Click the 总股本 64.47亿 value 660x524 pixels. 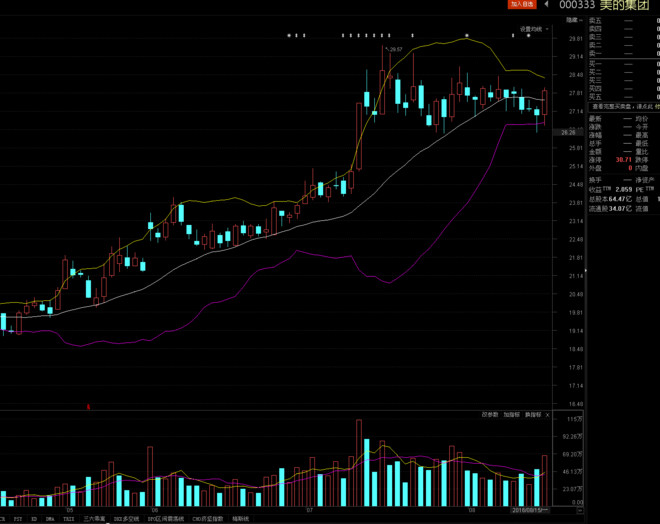click(x=620, y=199)
